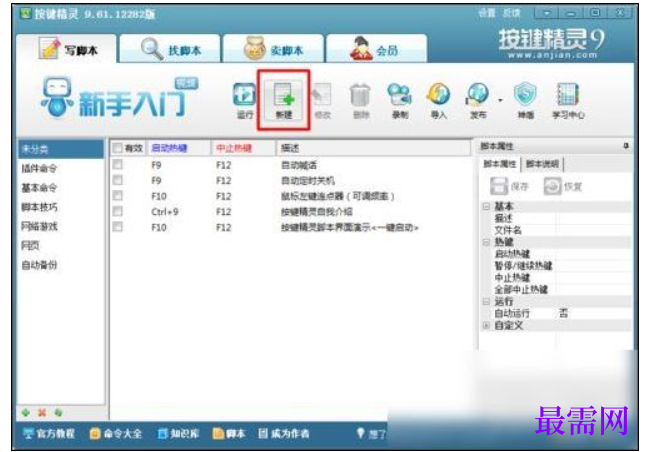The height and width of the screenshot is (452, 647).
Task: Click the 修改 (Modify) script icon
Action: coord(322,99)
